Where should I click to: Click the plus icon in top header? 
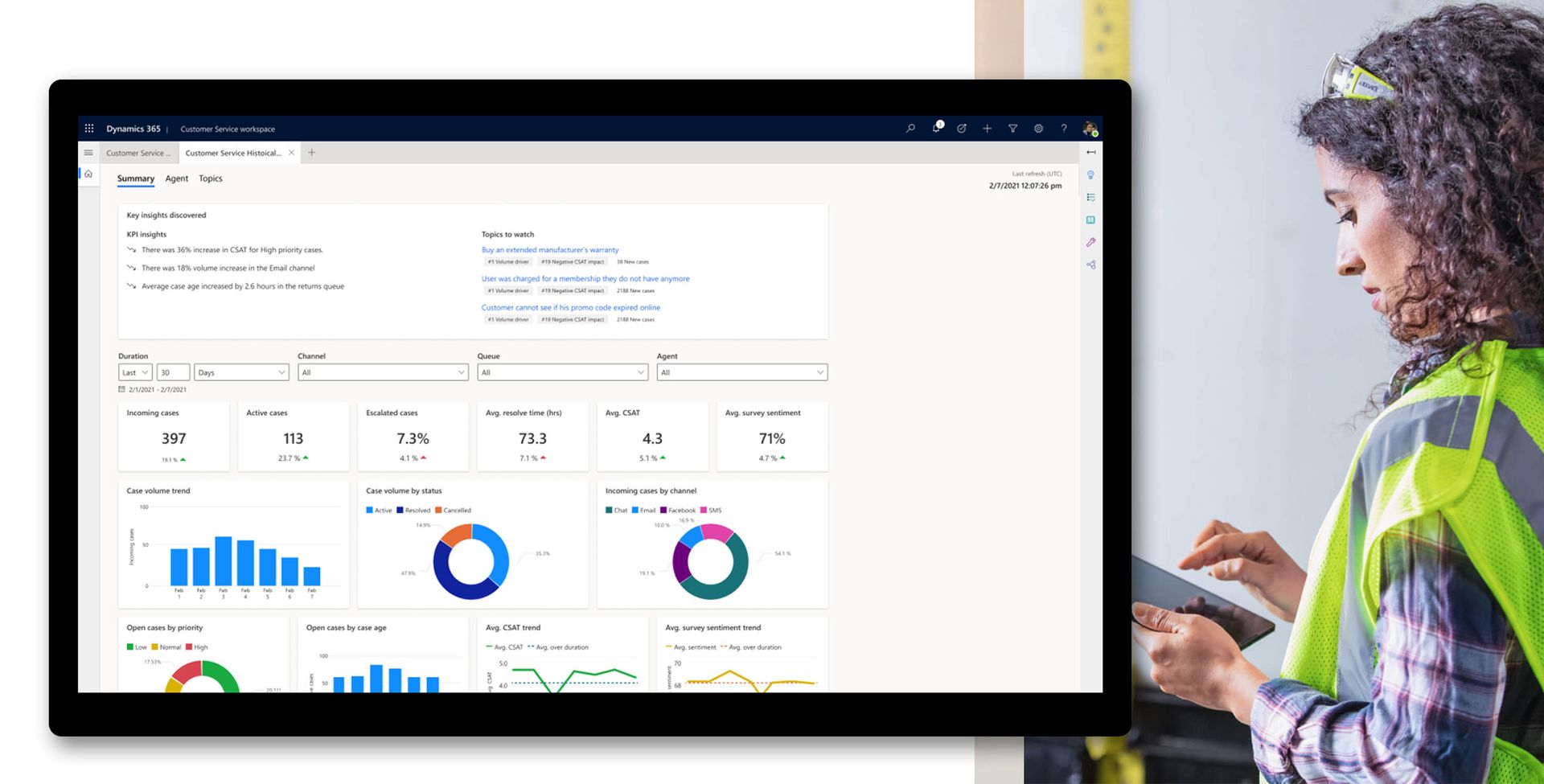pos(987,129)
